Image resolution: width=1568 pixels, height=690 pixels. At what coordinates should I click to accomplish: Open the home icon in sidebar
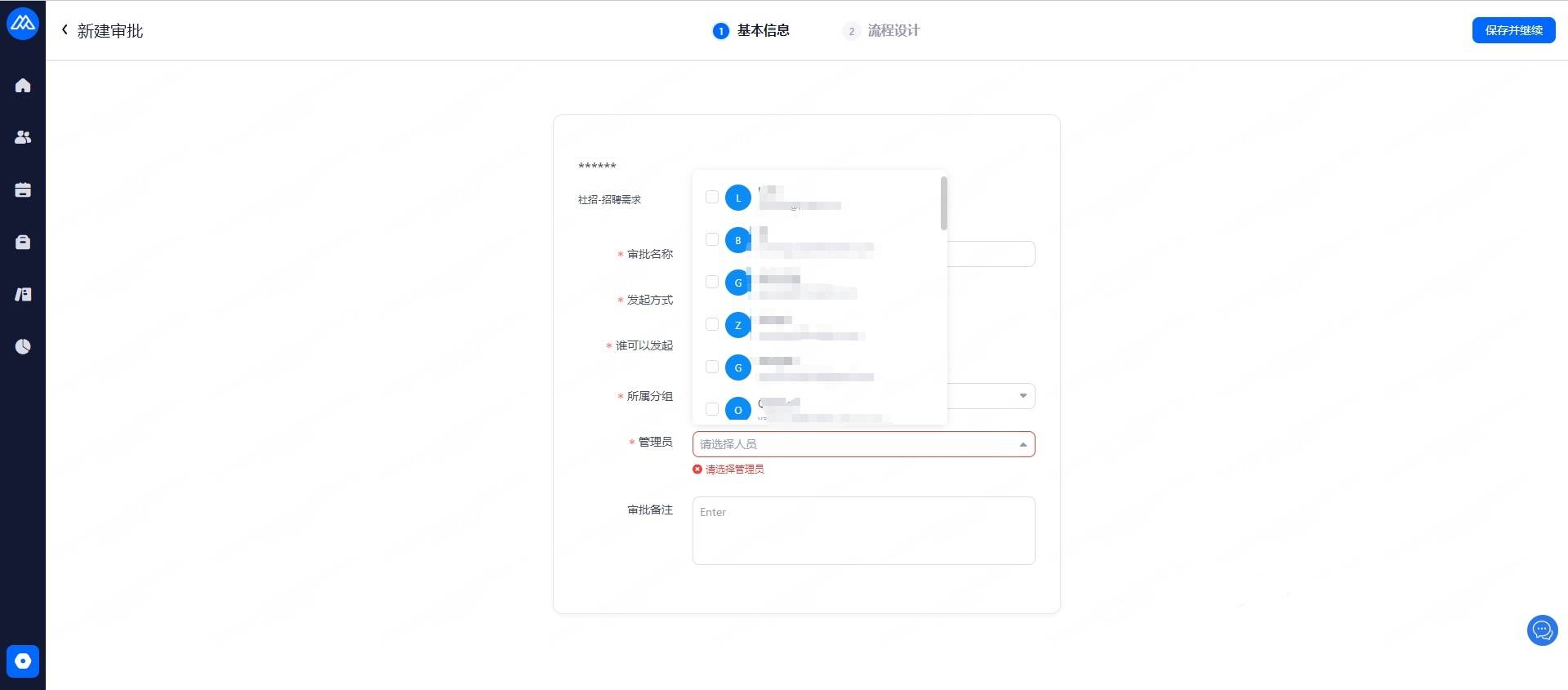tap(23, 85)
